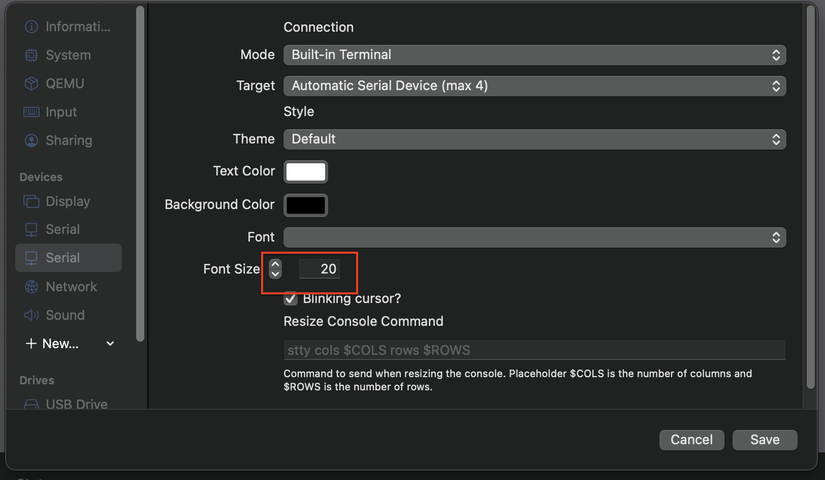The width and height of the screenshot is (825, 480).
Task: Expand the Target serial device dropdown
Action: point(534,86)
